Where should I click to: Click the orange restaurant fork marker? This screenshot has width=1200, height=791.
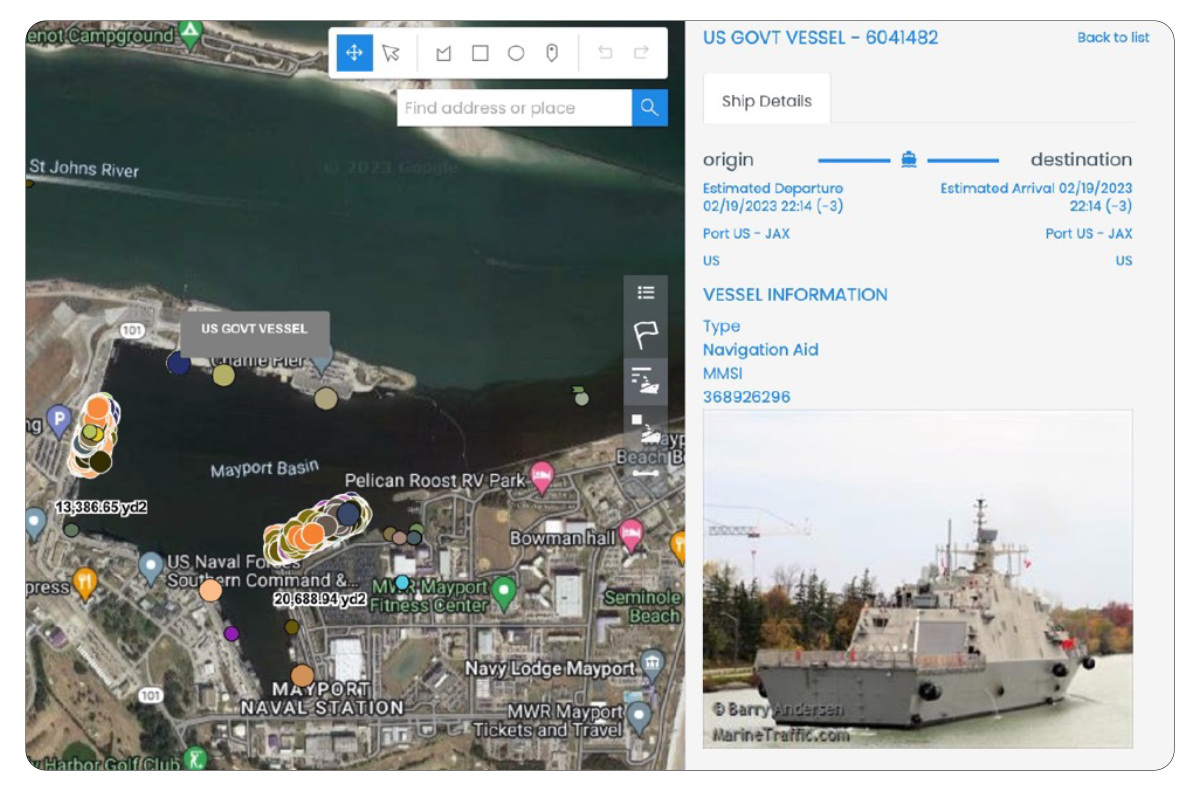click(x=86, y=583)
